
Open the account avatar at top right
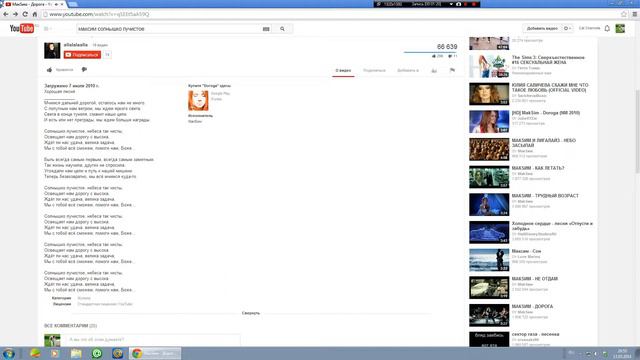(x=620, y=28)
